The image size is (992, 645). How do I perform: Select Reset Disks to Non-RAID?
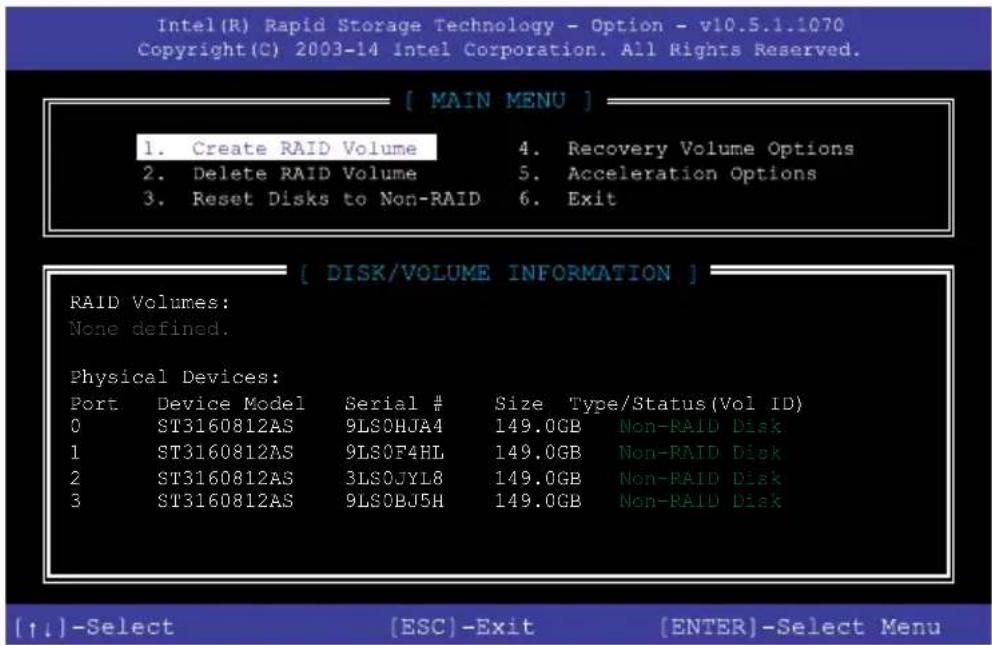click(311, 199)
